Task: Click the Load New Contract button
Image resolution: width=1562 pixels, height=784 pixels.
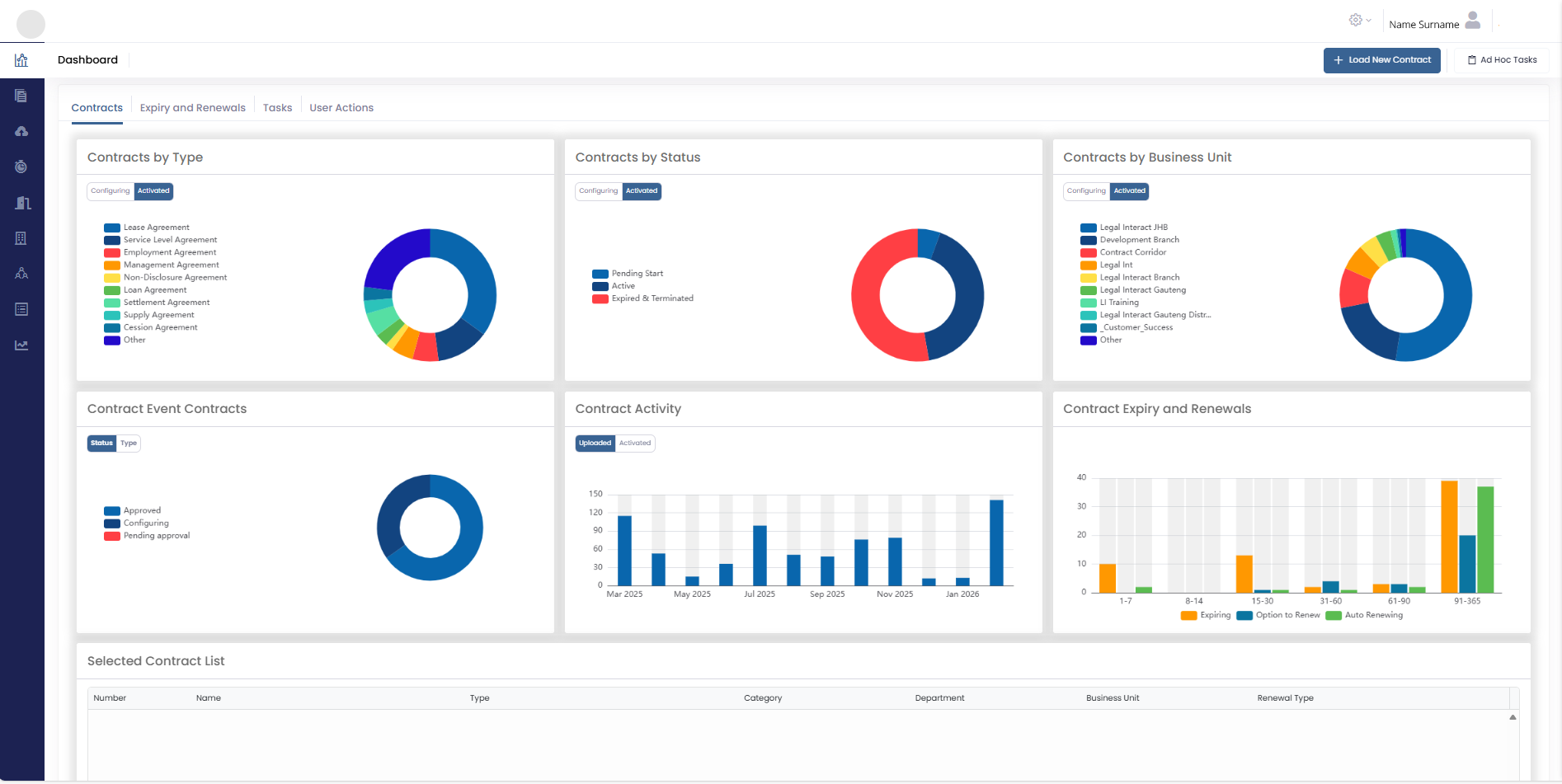Action: click(1381, 60)
